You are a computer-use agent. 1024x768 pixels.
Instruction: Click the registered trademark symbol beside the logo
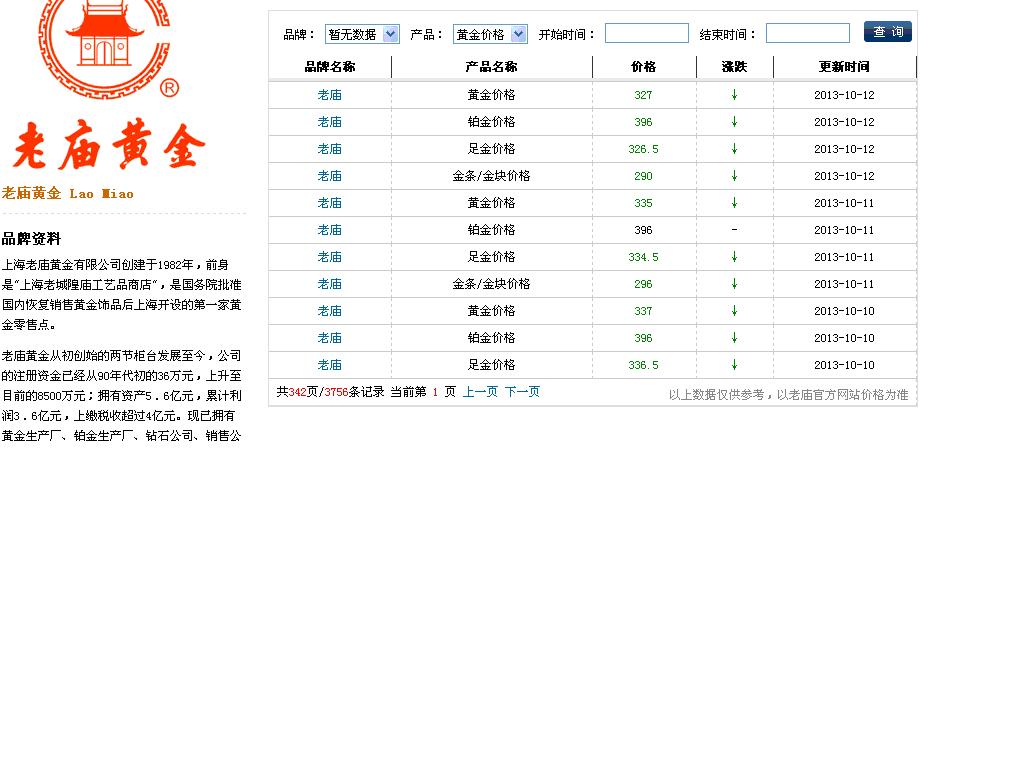[169, 88]
